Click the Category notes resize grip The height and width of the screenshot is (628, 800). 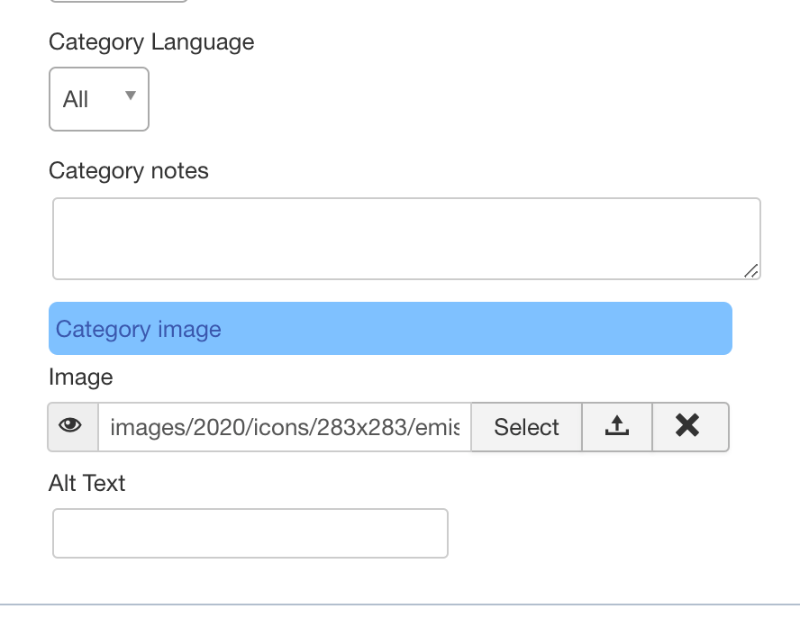click(751, 271)
